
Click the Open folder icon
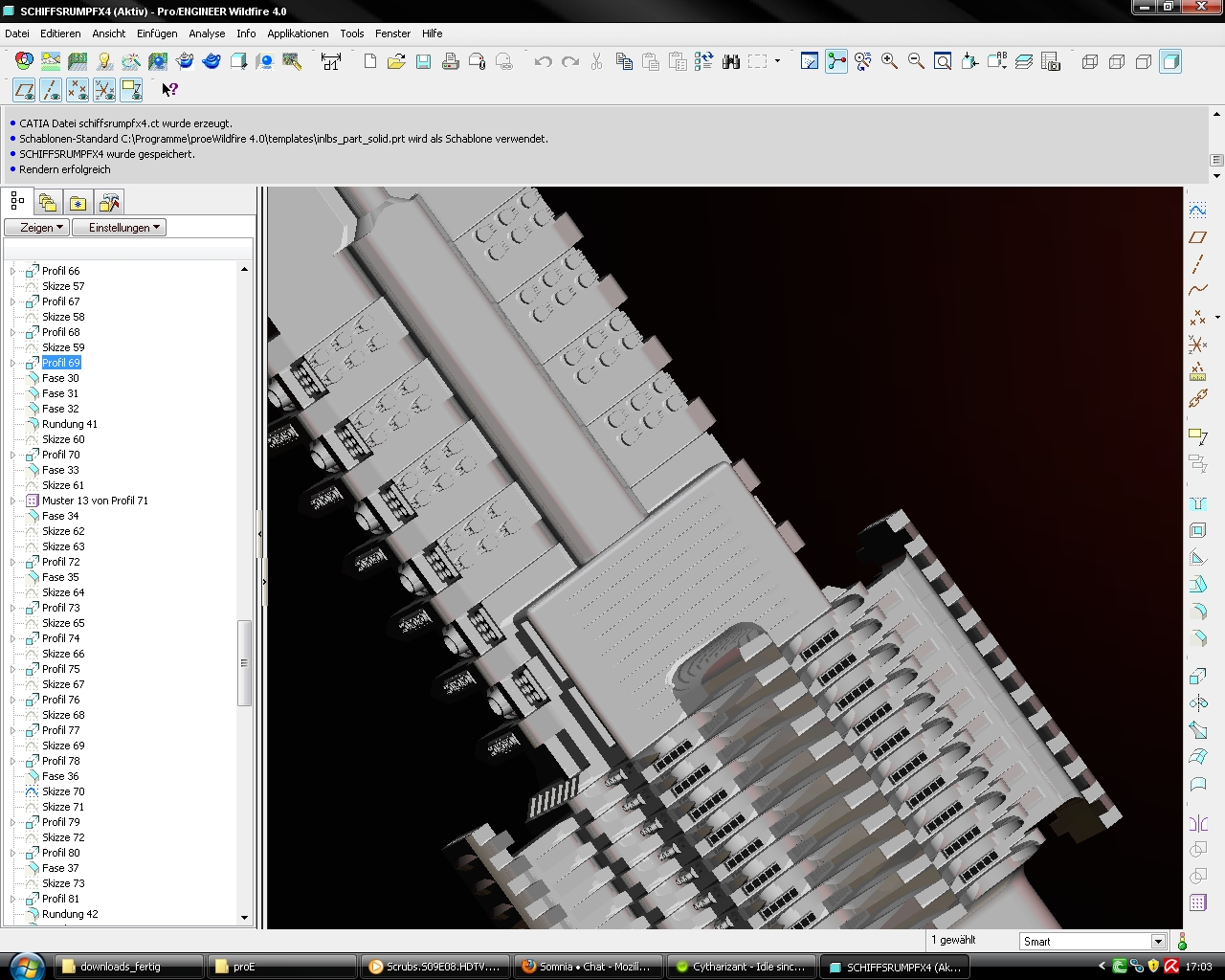click(x=396, y=62)
